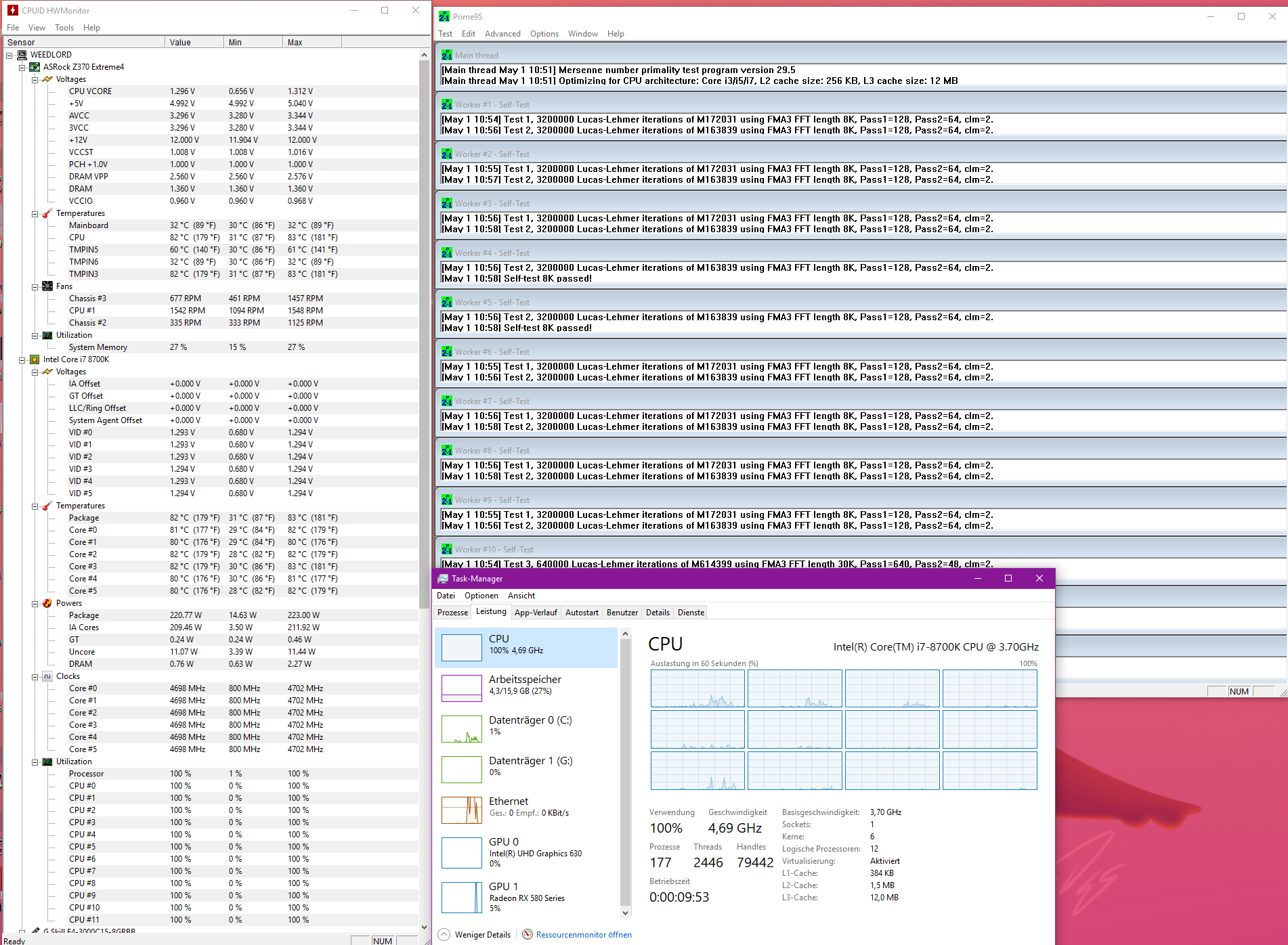Open the Ansicht menu in Task-Manager

point(521,596)
